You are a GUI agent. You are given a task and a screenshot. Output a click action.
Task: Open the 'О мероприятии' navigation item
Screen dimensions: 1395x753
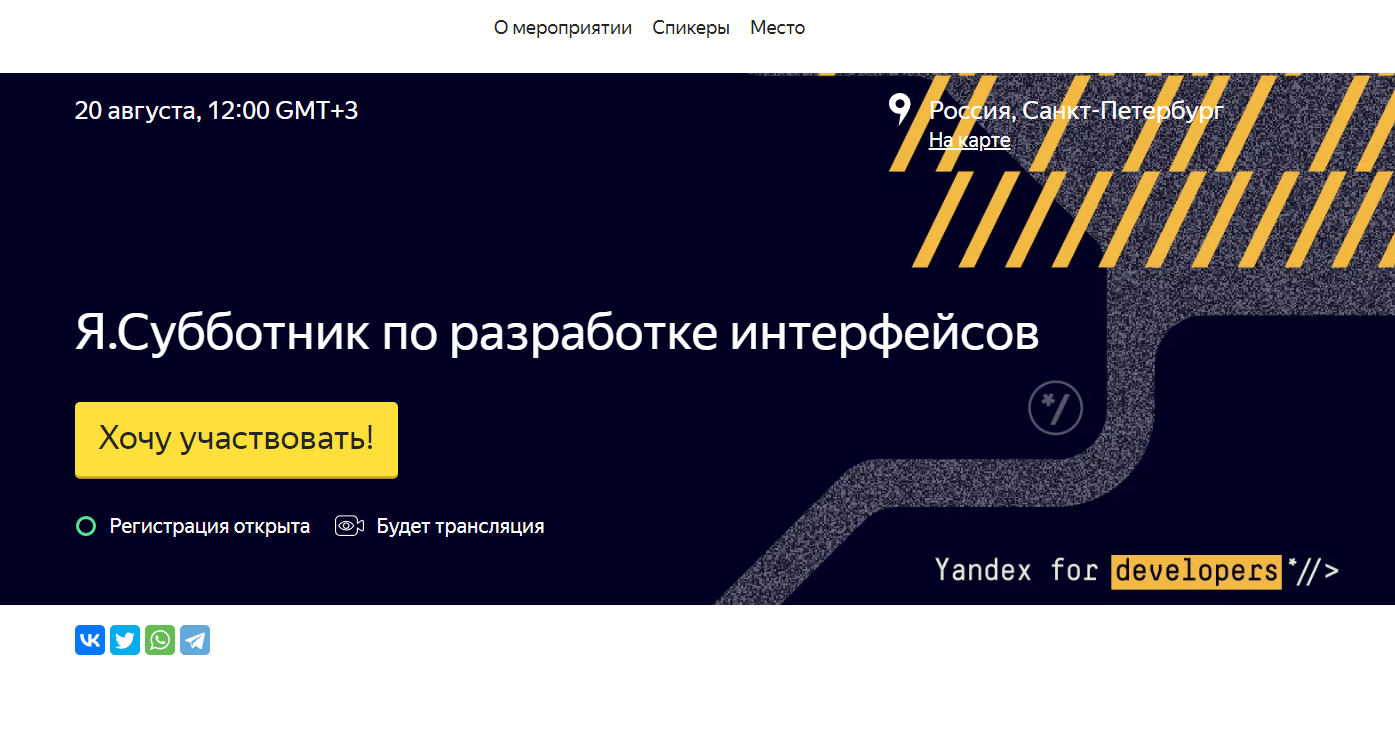(x=563, y=28)
